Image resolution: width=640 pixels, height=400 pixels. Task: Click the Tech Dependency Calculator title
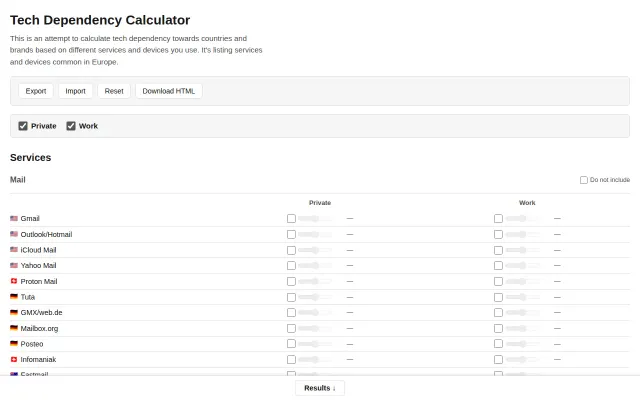(100, 20)
